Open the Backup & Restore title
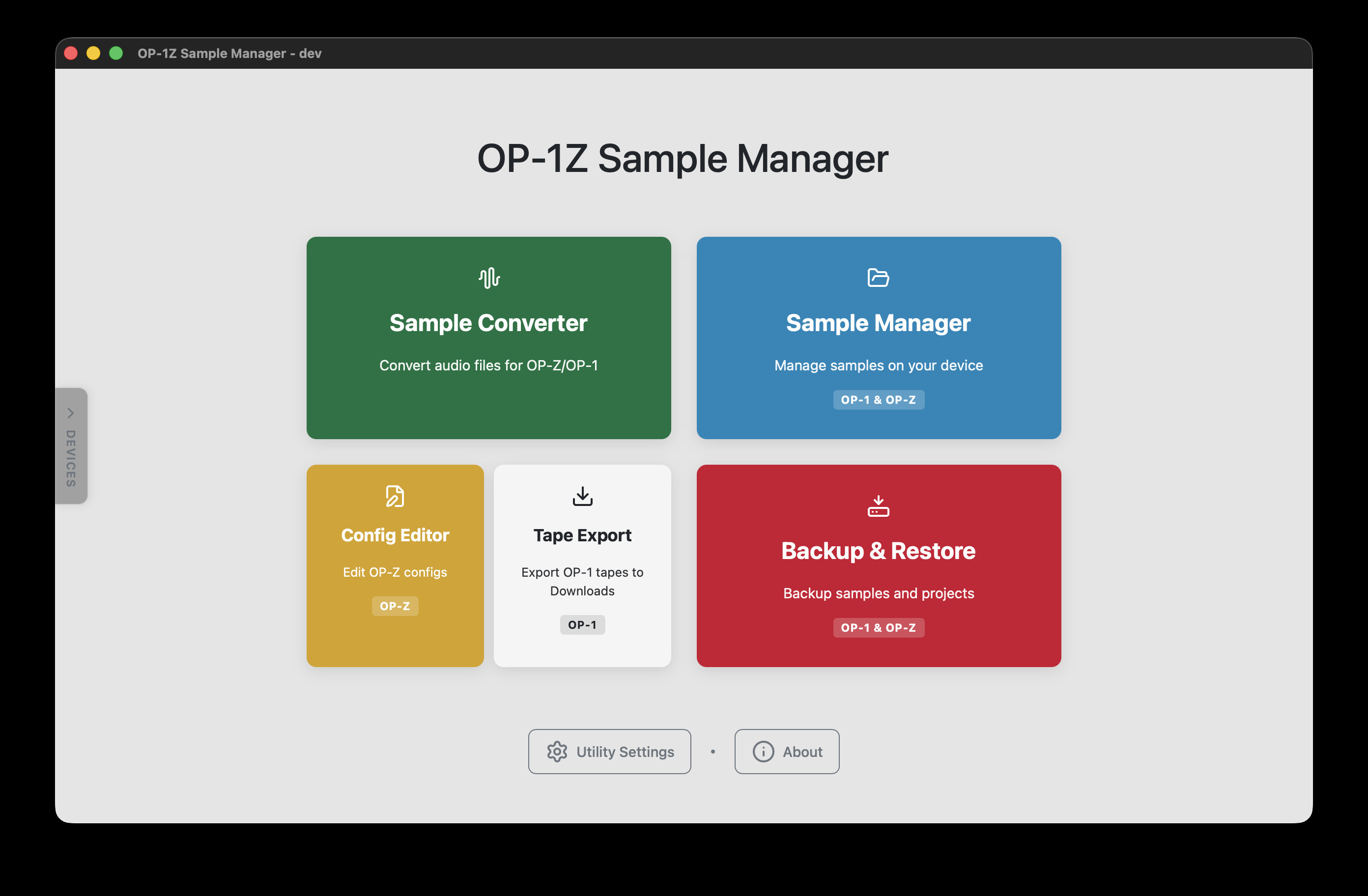This screenshot has height=896, width=1368. (x=878, y=551)
